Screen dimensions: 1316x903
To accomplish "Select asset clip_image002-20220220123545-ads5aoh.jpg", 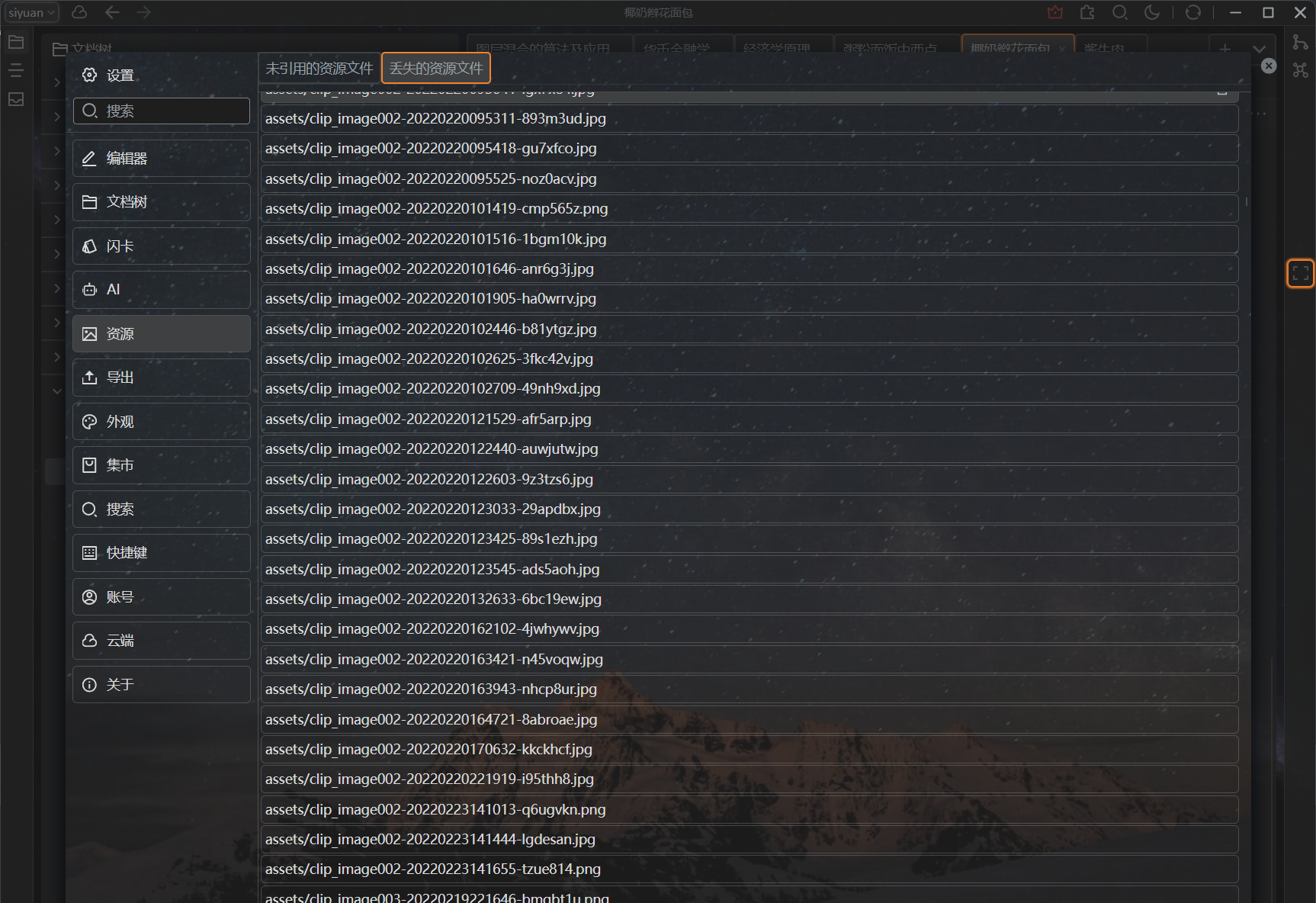I will click(749, 570).
